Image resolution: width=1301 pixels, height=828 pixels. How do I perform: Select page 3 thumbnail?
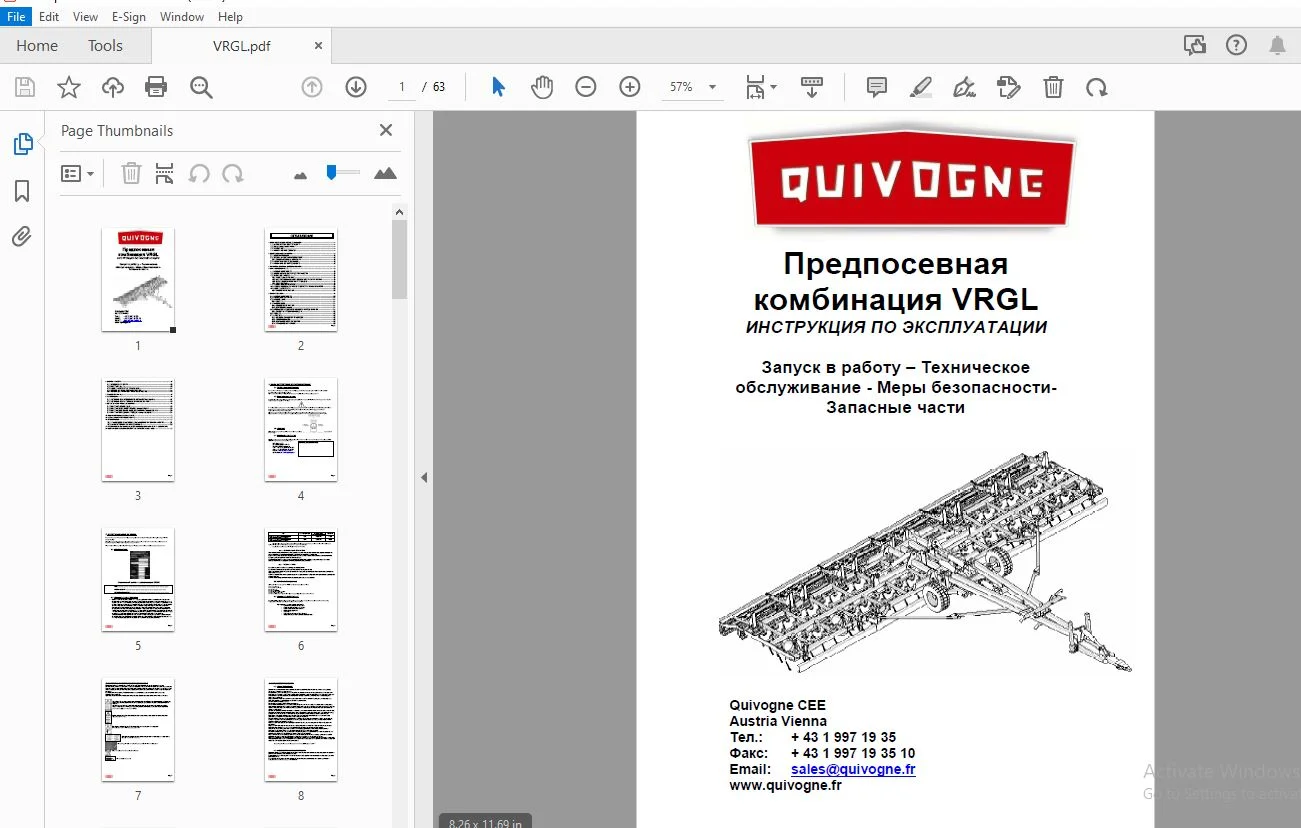(138, 429)
